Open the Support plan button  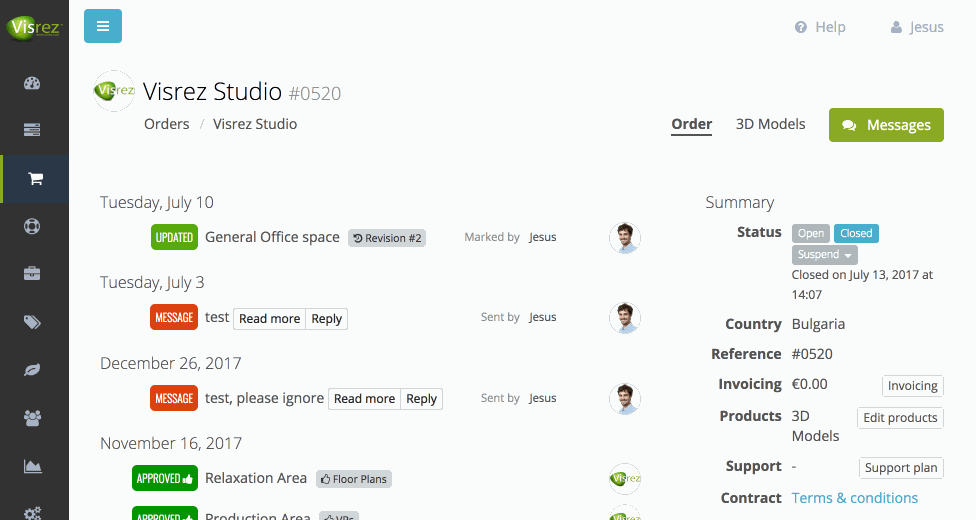point(901,468)
